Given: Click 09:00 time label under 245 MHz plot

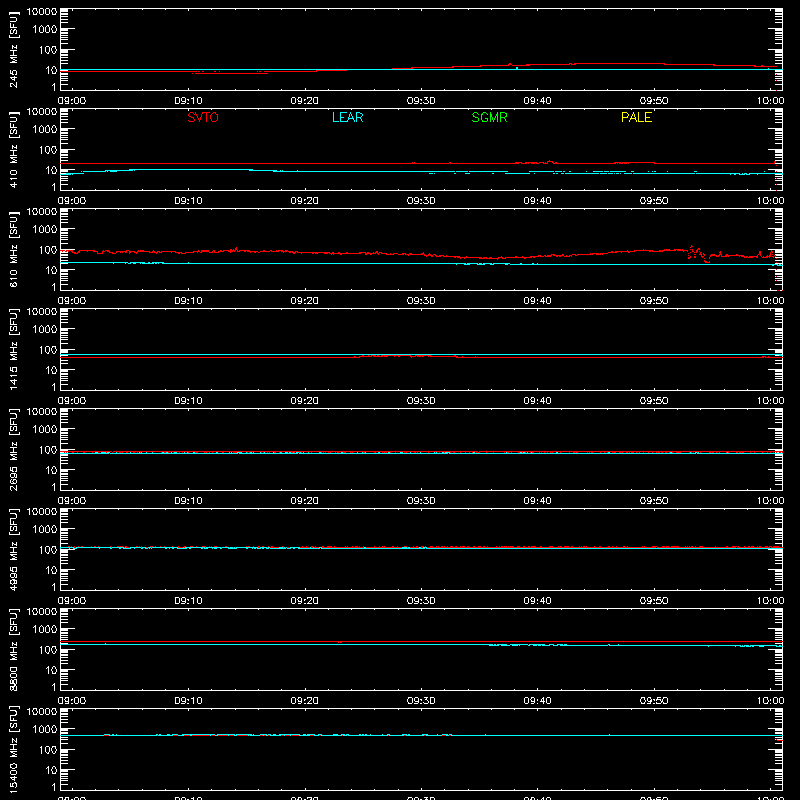Looking at the screenshot, I should pos(72,101).
